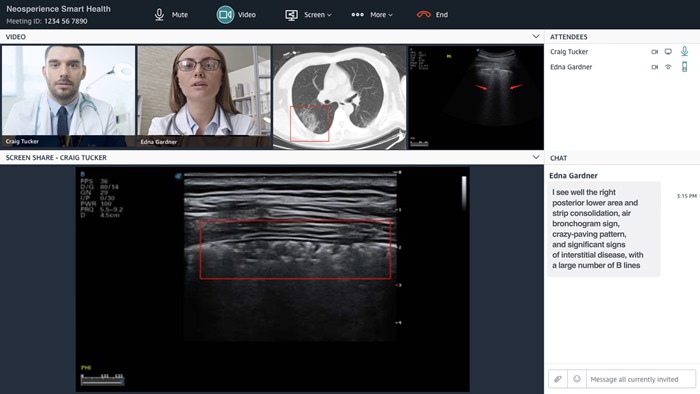This screenshot has width=700, height=394.
Task: Select Edna Gardner's video tile
Action: 204,96
